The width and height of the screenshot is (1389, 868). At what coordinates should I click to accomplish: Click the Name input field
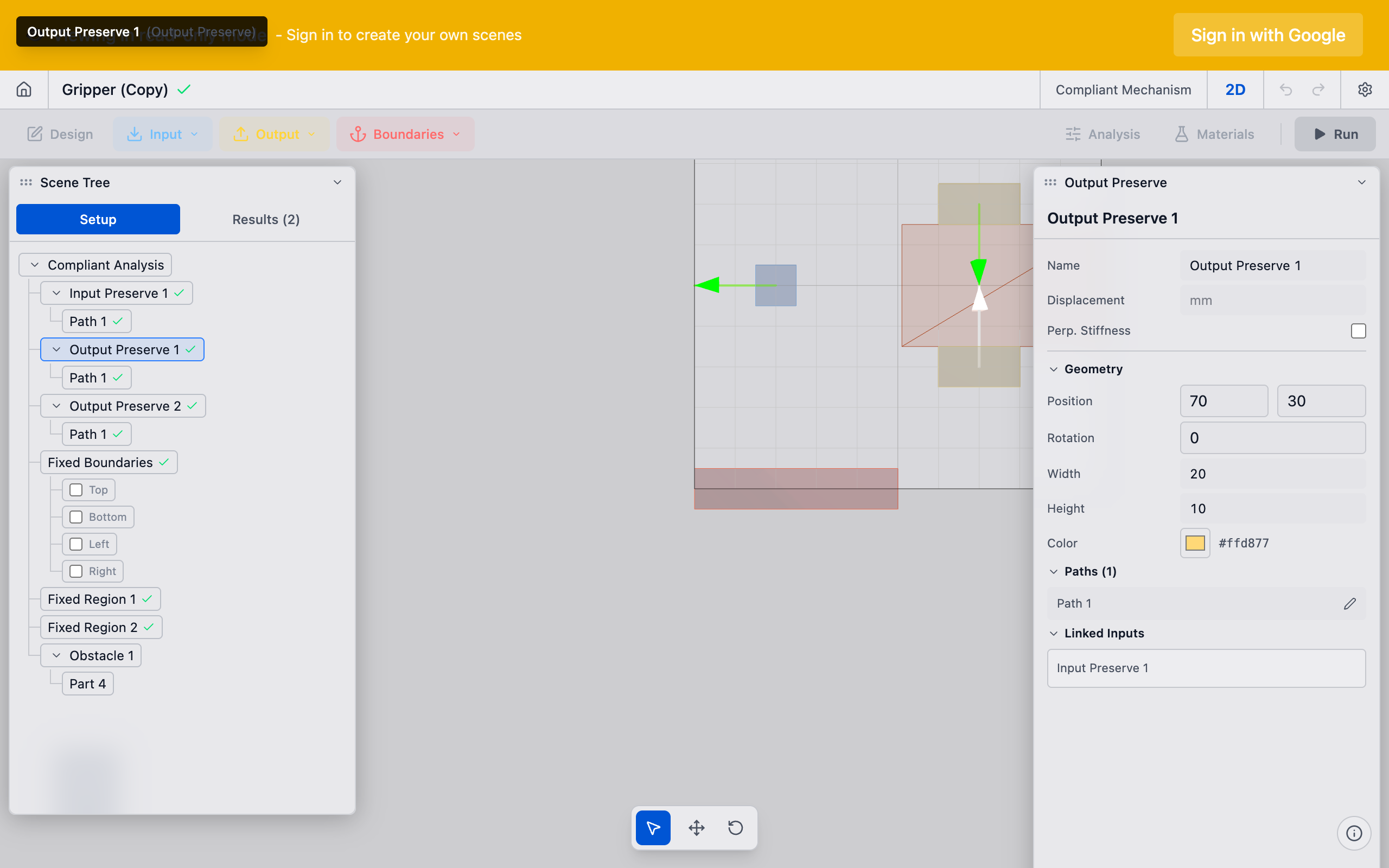tap(1272, 265)
